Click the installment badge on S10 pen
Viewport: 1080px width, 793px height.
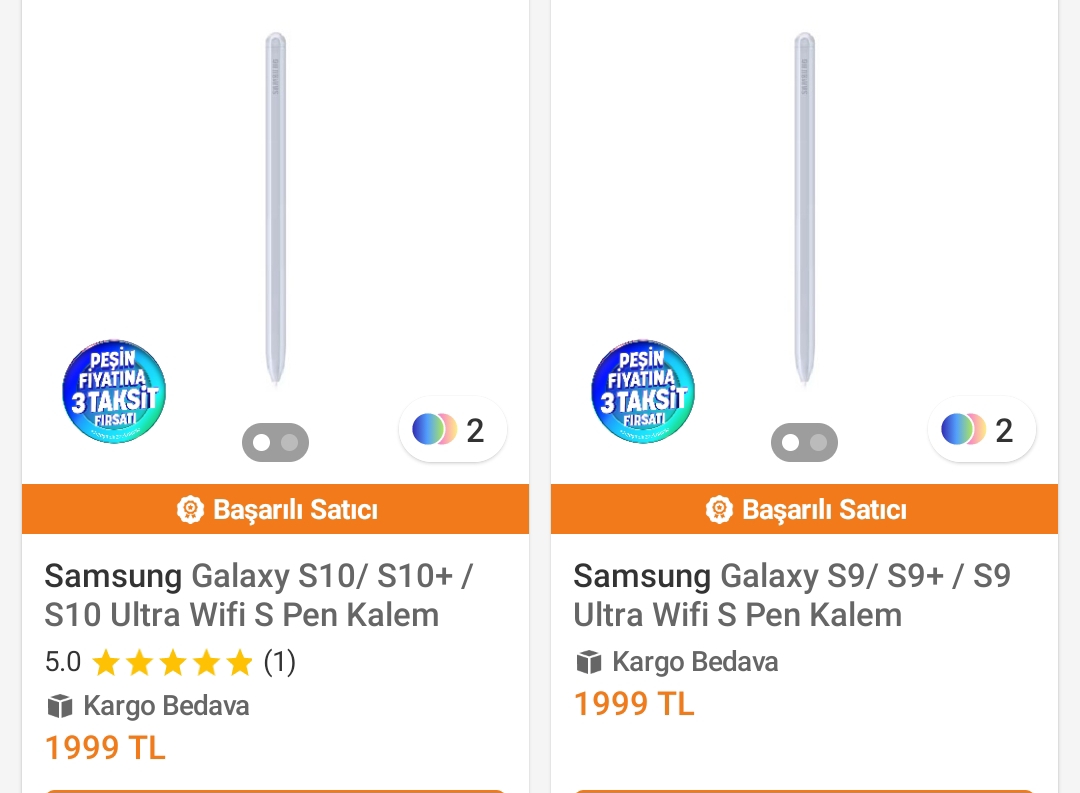(114, 391)
